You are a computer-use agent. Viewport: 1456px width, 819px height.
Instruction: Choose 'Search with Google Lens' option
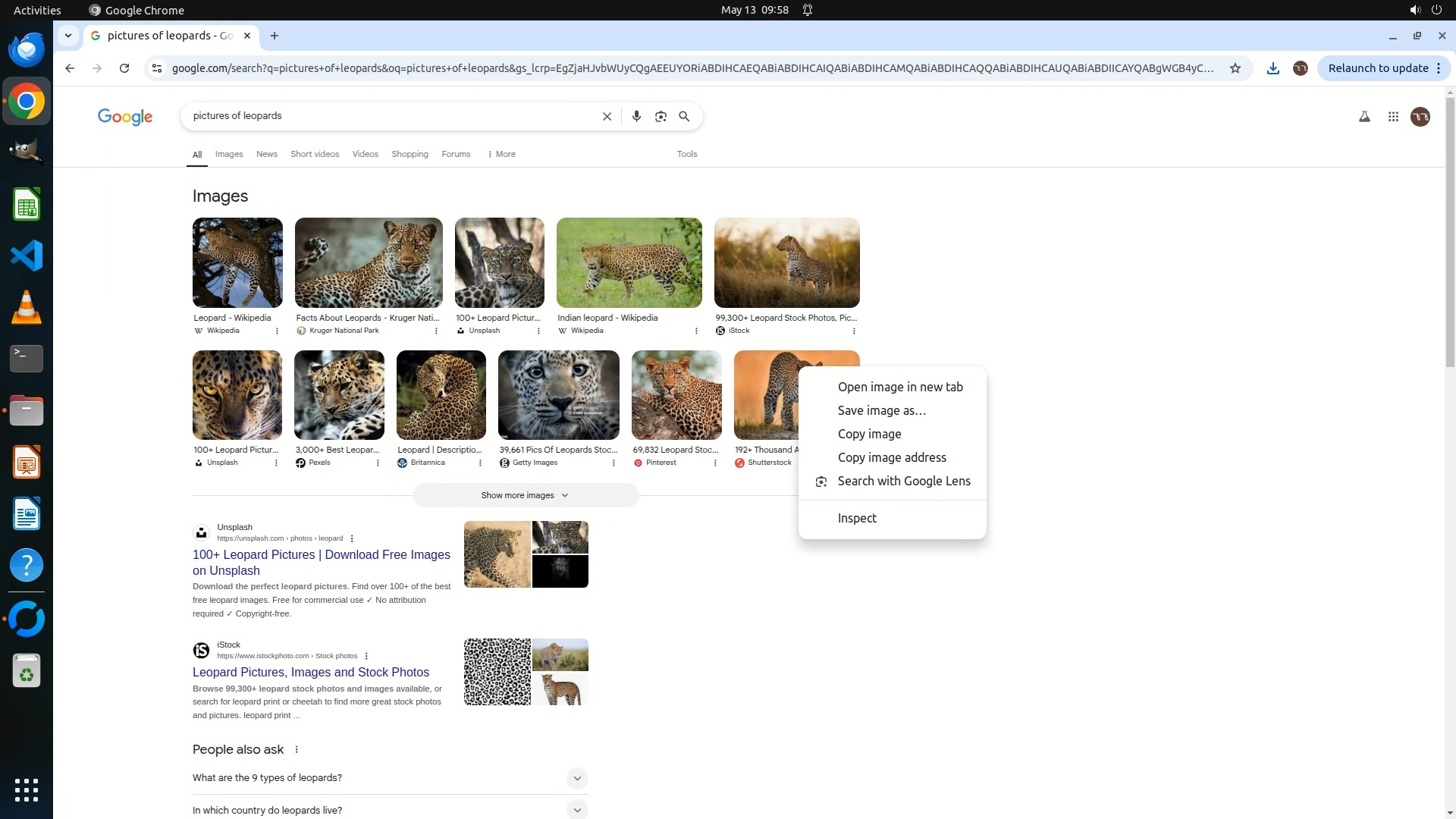point(903,481)
